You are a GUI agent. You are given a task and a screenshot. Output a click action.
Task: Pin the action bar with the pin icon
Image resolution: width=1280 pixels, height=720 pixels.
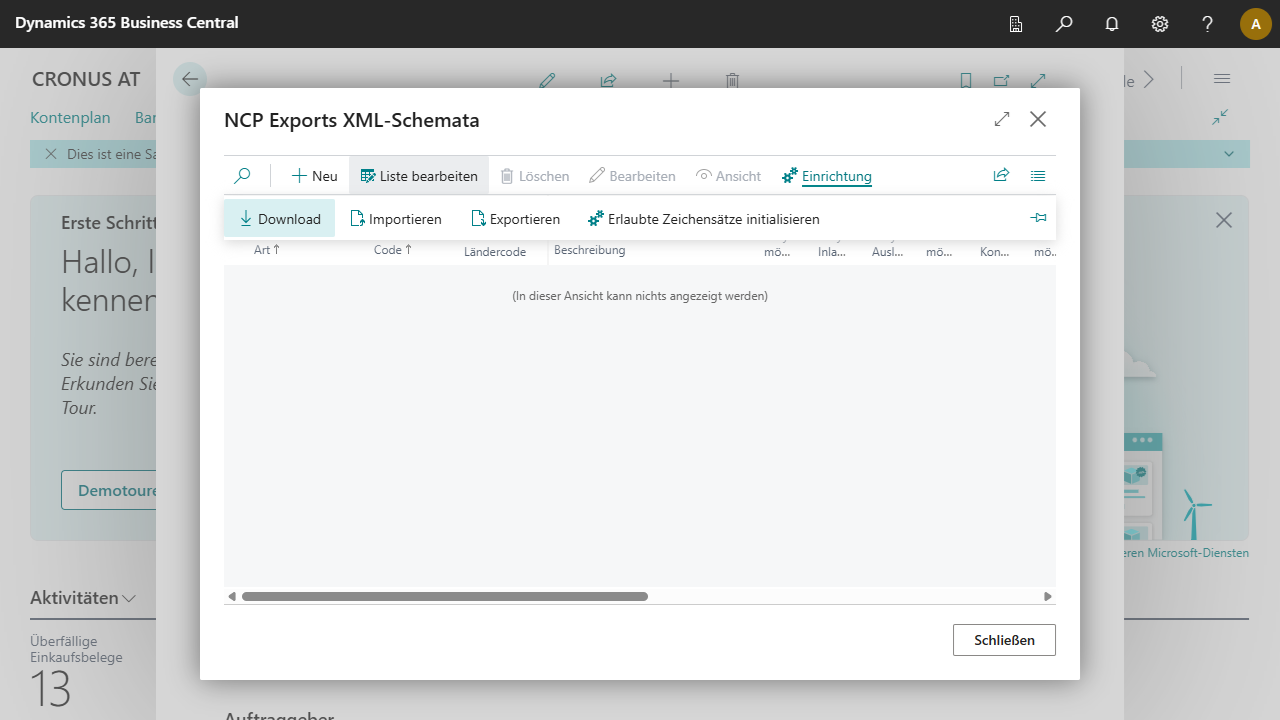(1038, 218)
